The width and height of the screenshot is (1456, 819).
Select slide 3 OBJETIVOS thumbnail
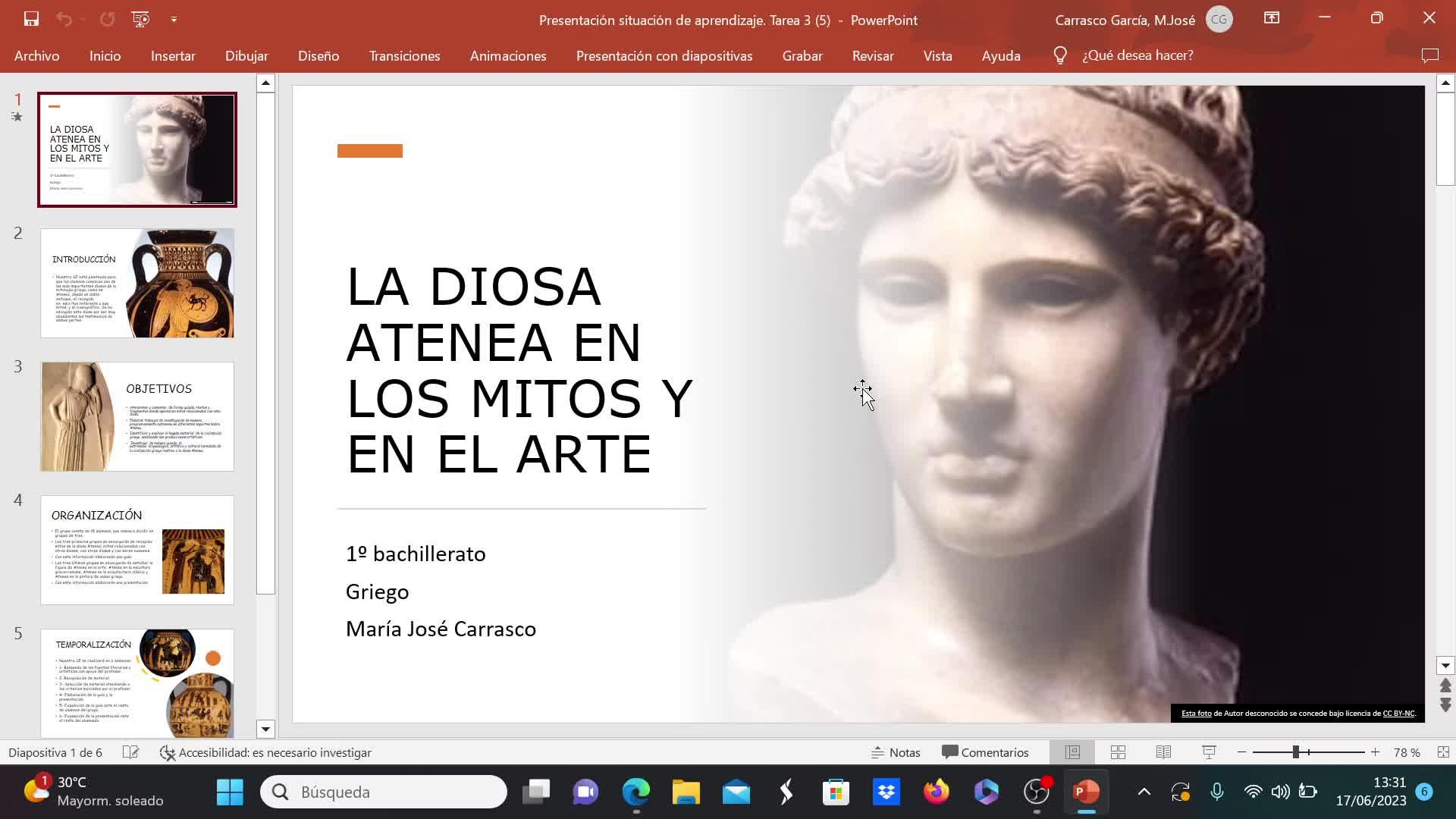pos(137,416)
